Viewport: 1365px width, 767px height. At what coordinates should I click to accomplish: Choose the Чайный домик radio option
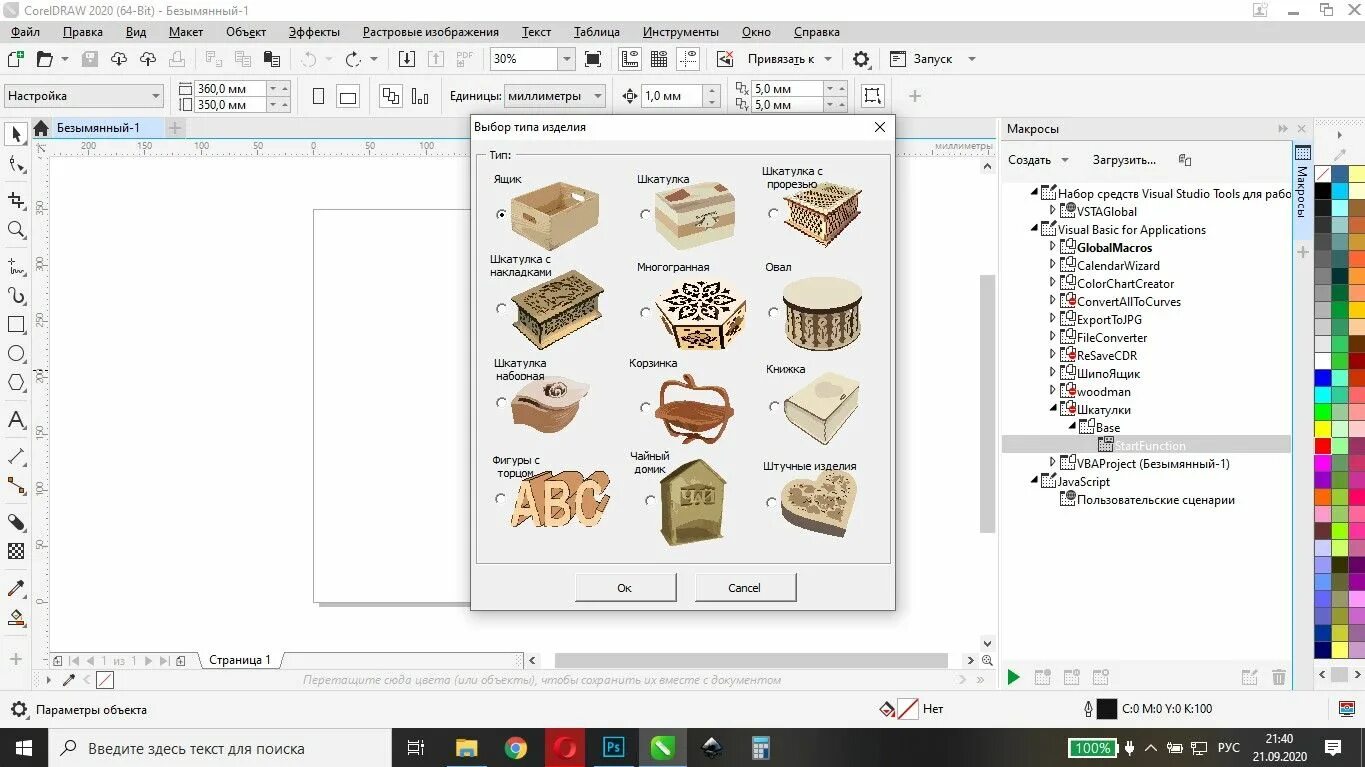pos(650,501)
